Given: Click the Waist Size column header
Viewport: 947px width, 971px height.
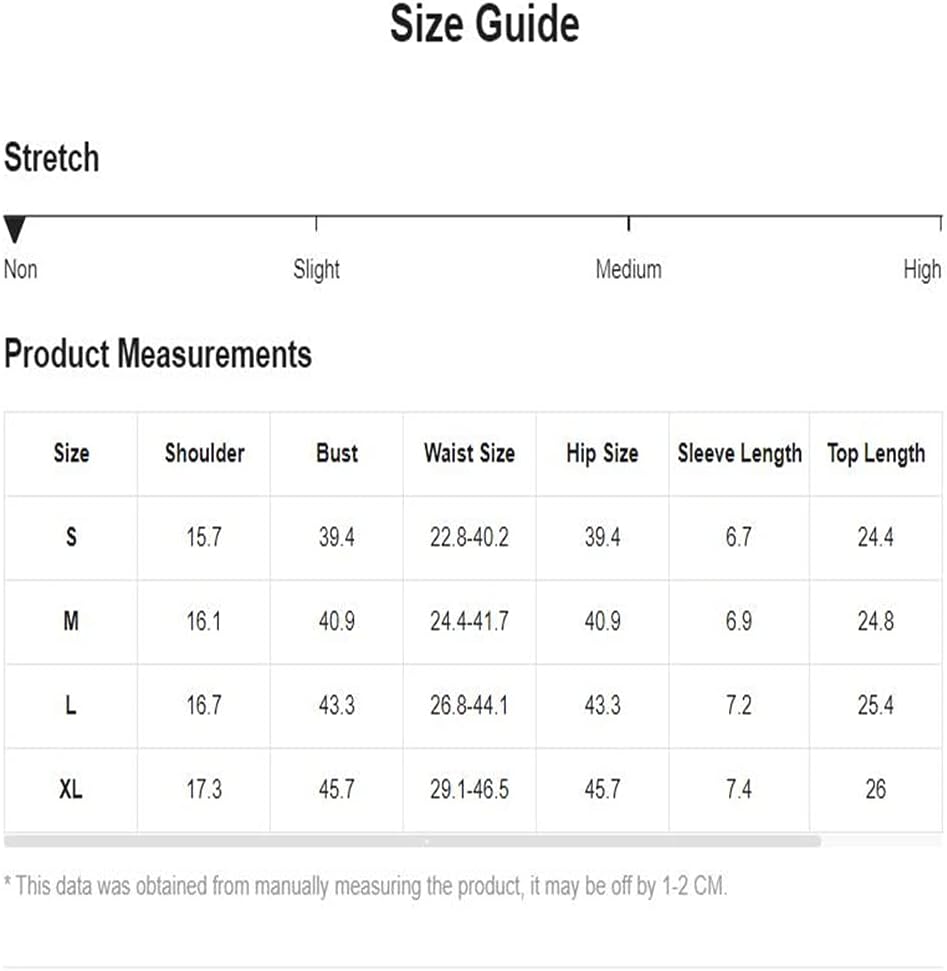Looking at the screenshot, I should [469, 453].
